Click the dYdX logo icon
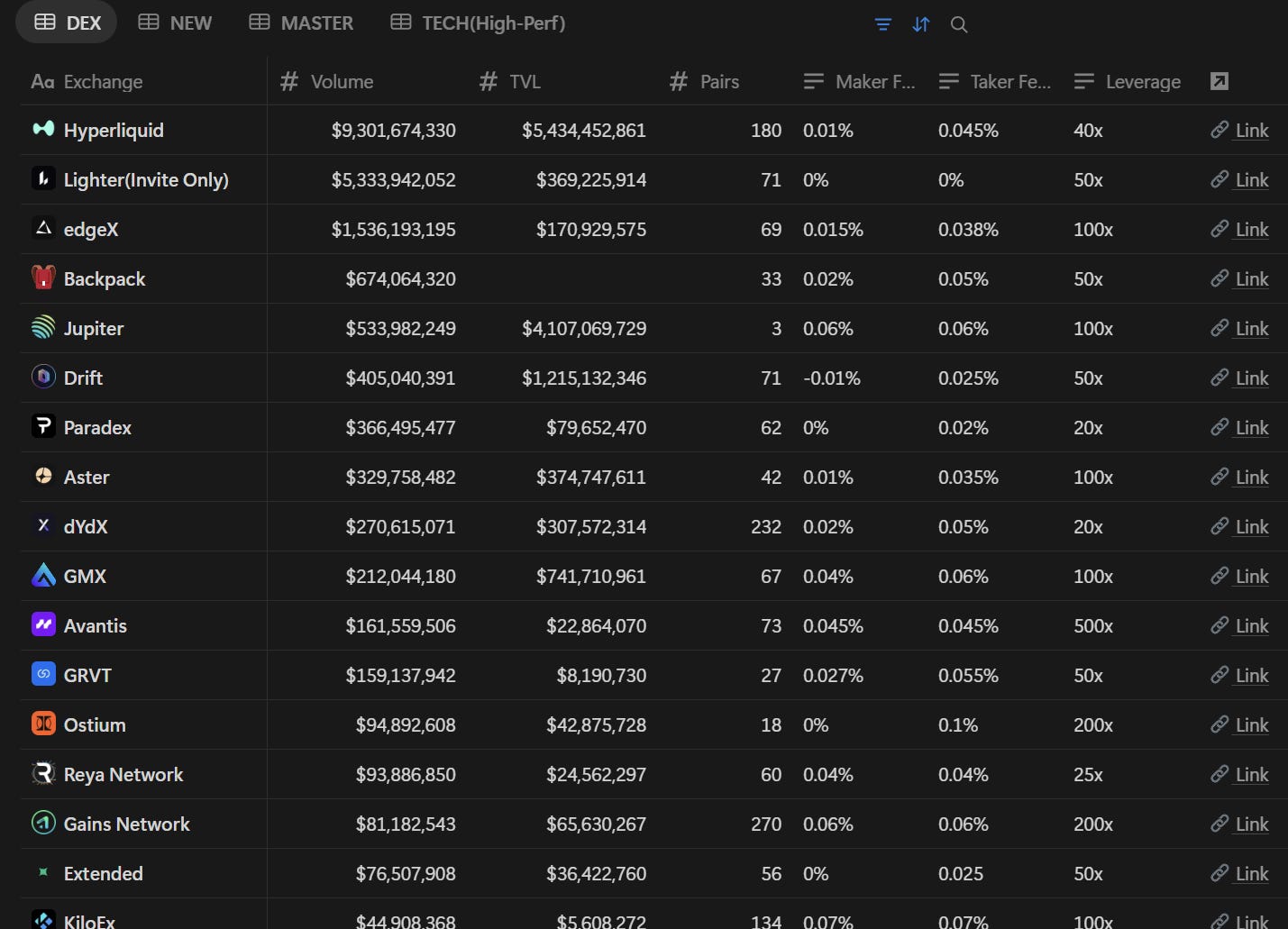The width and height of the screenshot is (1288, 929). click(43, 525)
